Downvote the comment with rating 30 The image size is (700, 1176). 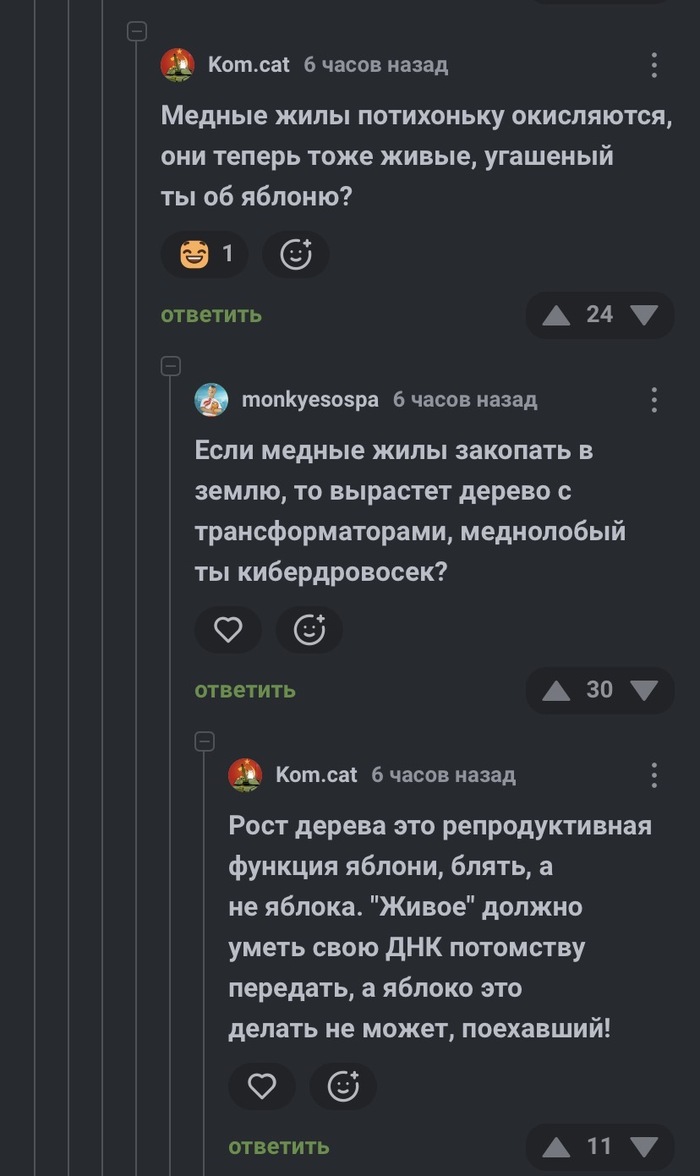tap(645, 690)
